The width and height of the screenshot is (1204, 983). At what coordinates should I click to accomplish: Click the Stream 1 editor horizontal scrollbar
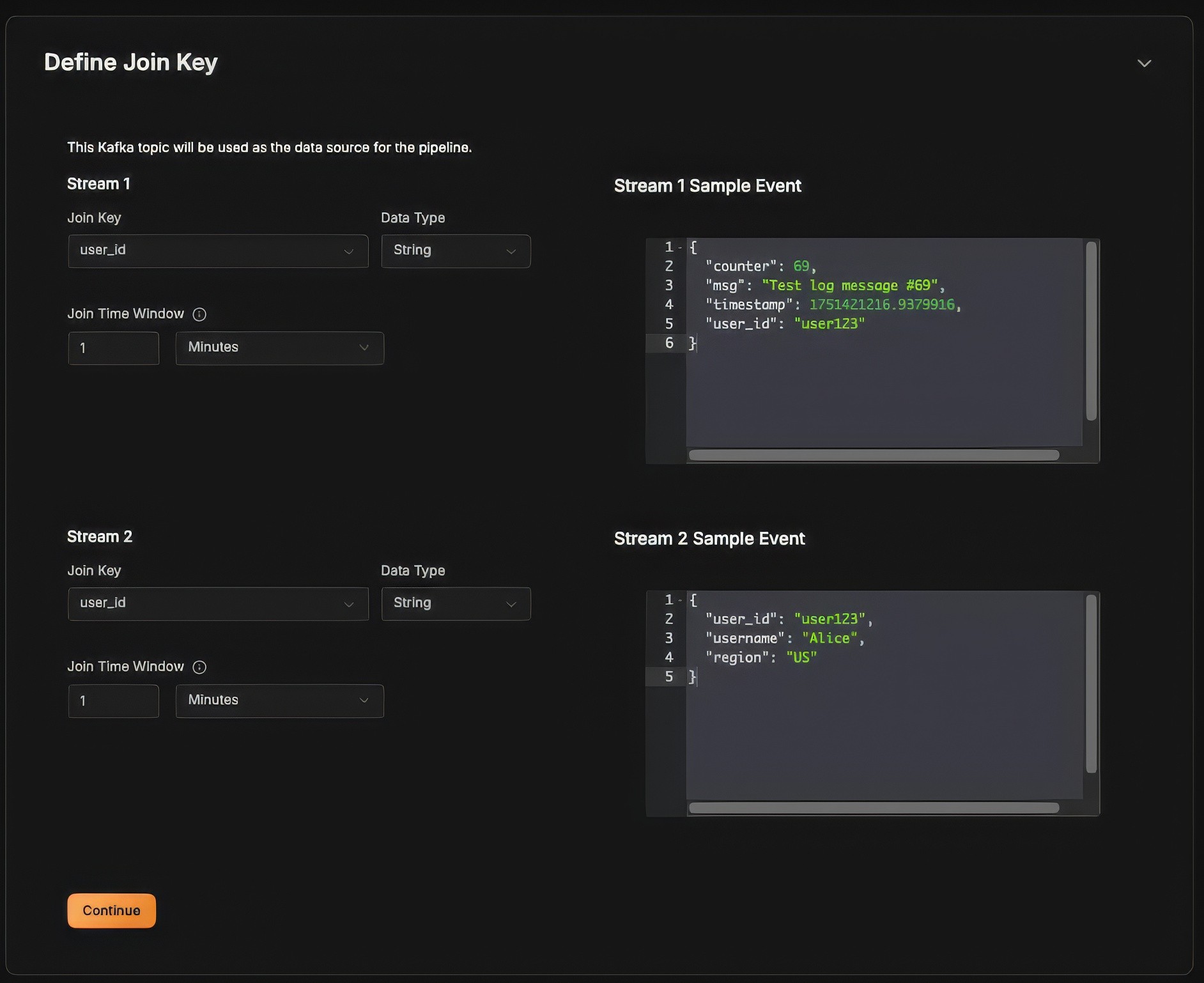[874, 455]
